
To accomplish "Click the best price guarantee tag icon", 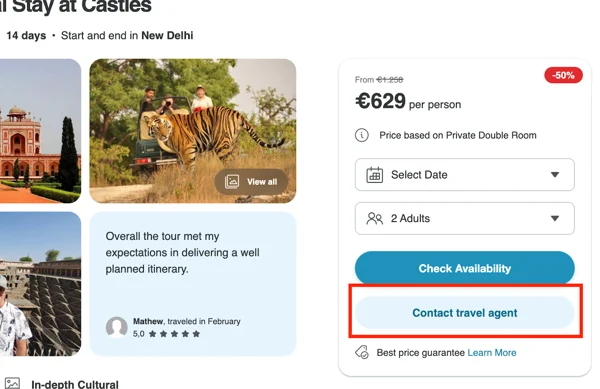I will pos(362,352).
